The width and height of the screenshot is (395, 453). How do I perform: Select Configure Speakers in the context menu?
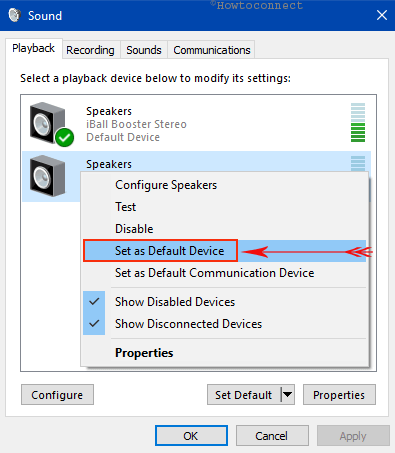tap(166, 185)
